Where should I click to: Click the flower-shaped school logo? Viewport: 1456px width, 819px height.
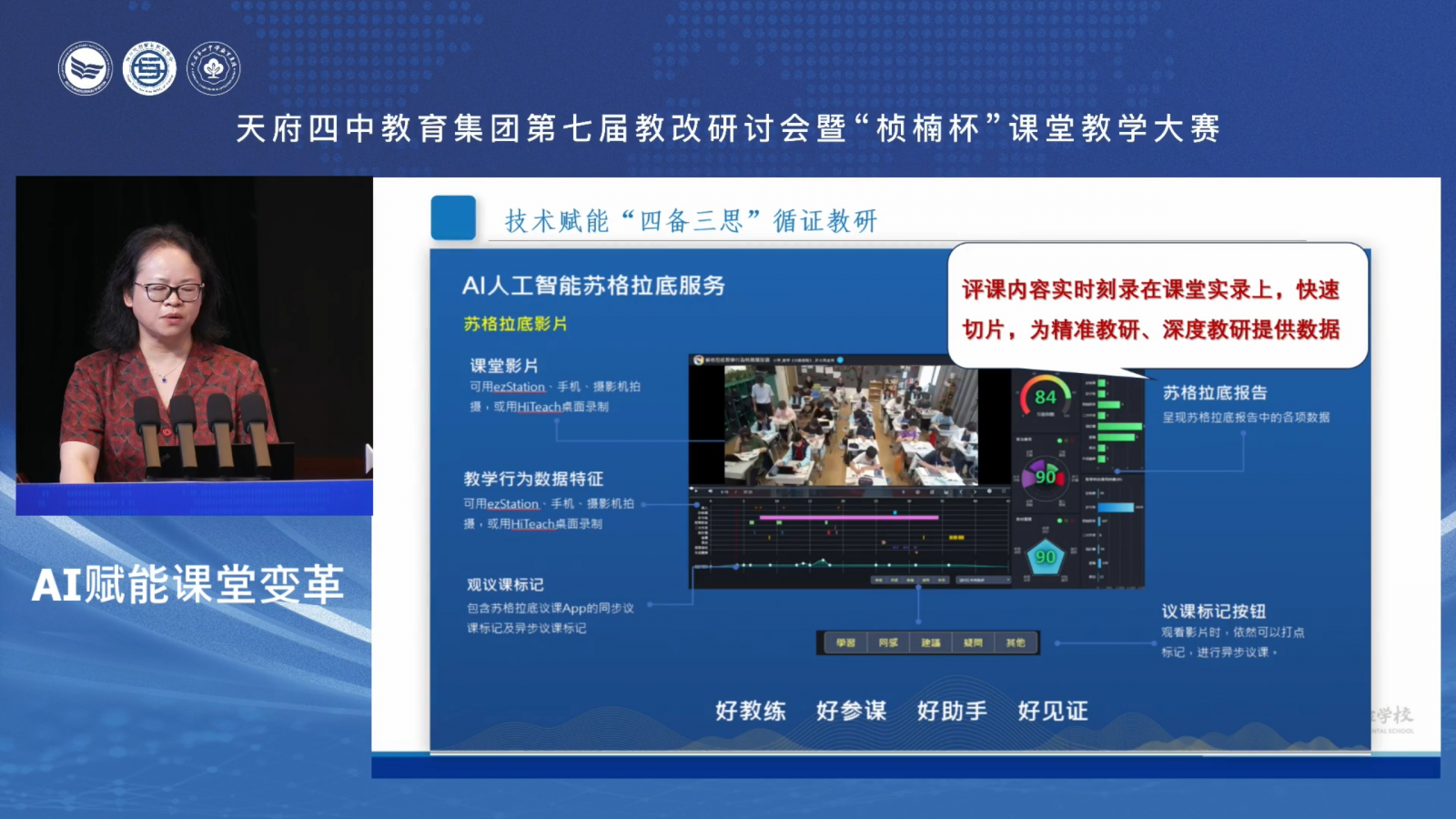tap(213, 68)
